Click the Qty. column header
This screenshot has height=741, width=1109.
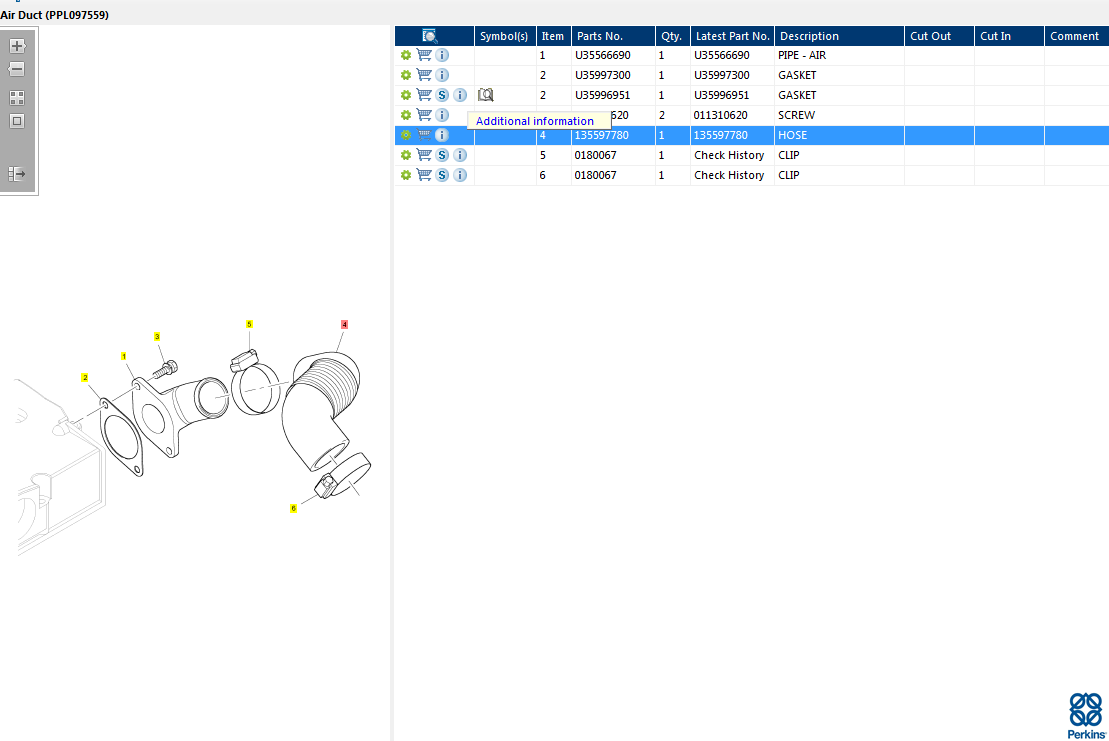coord(673,36)
